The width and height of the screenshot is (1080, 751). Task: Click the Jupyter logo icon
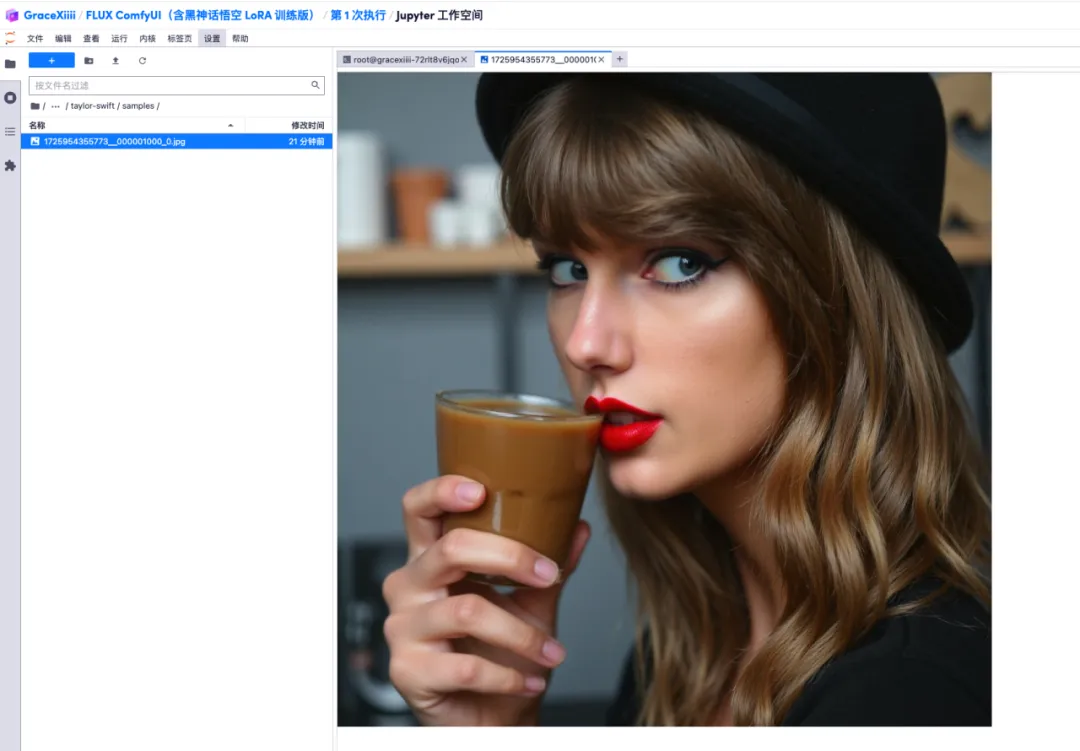coord(10,38)
